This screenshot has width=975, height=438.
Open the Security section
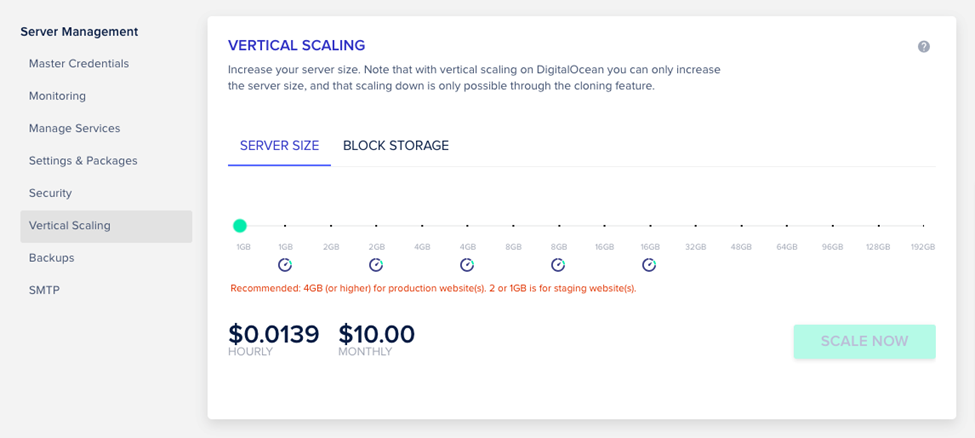(x=50, y=193)
